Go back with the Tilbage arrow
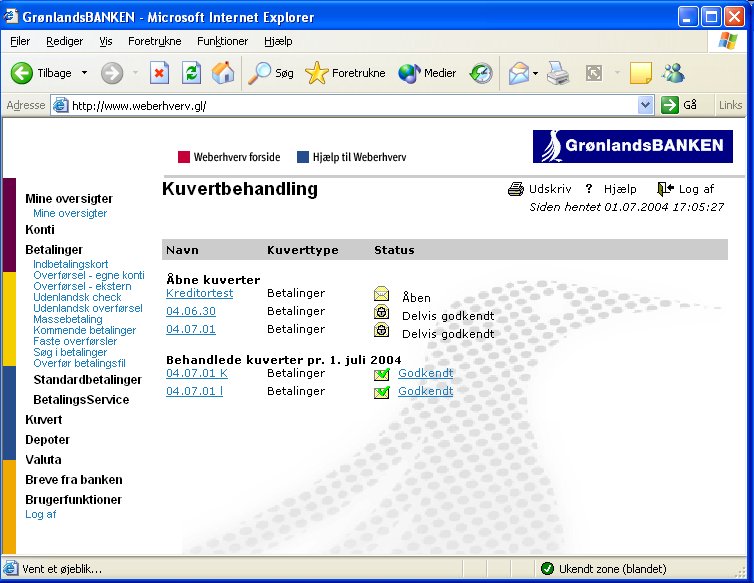754x583 pixels. pyautogui.click(x=22, y=73)
